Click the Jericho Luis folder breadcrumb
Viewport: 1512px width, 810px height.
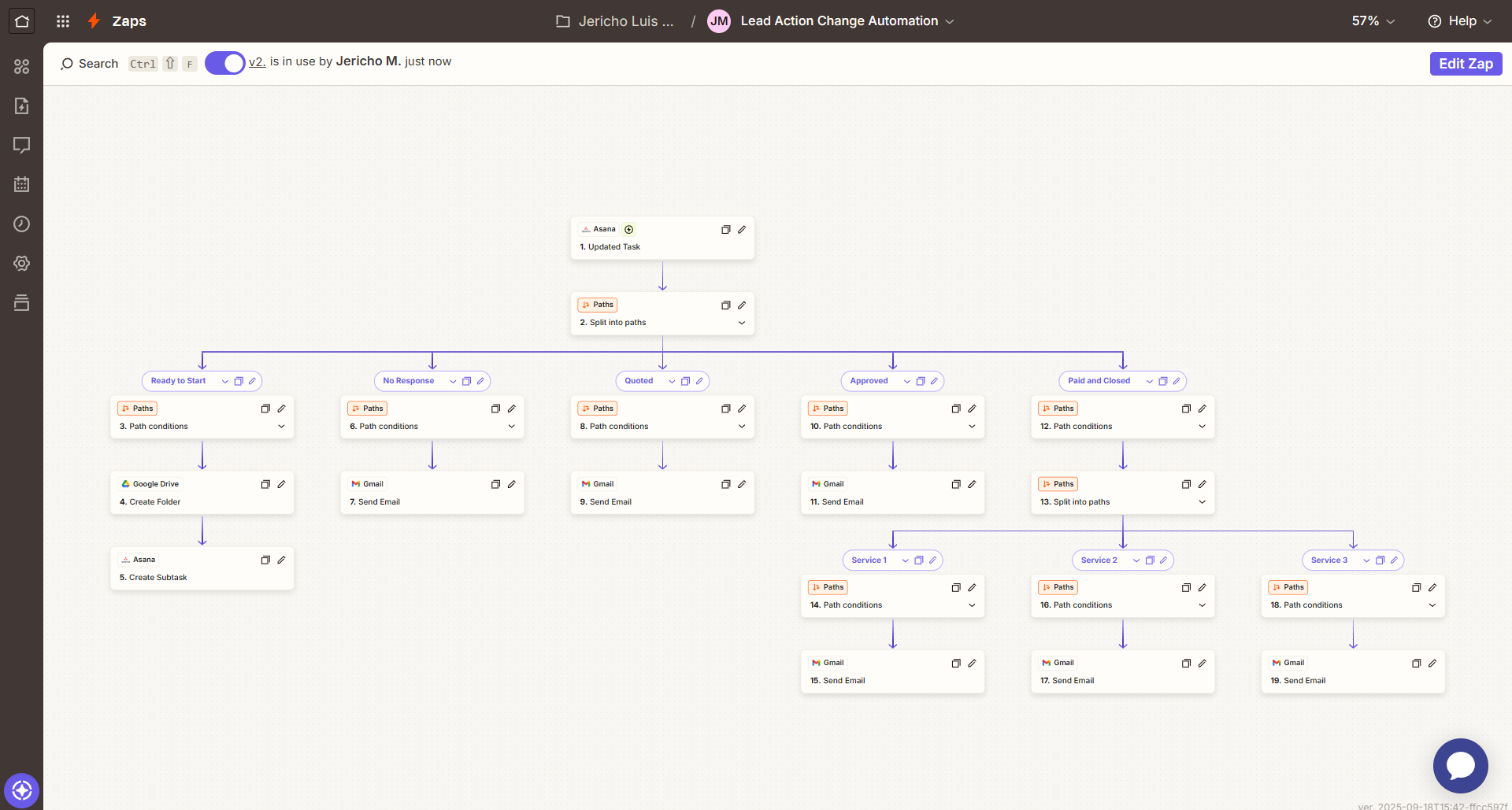tap(616, 21)
